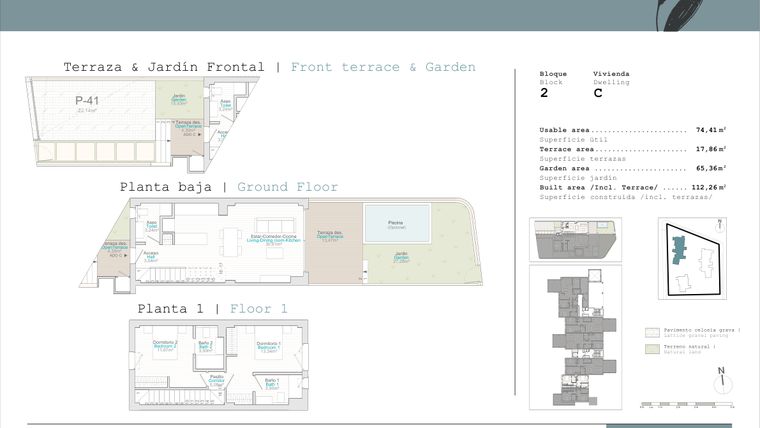Click the north arrow compass icon
Viewport: 760px width, 428px height.
722,380
